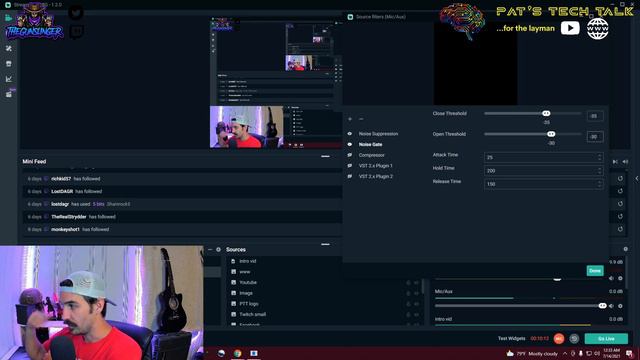The width and height of the screenshot is (640, 360).
Task: Click the Release Time input field
Action: pos(543,184)
